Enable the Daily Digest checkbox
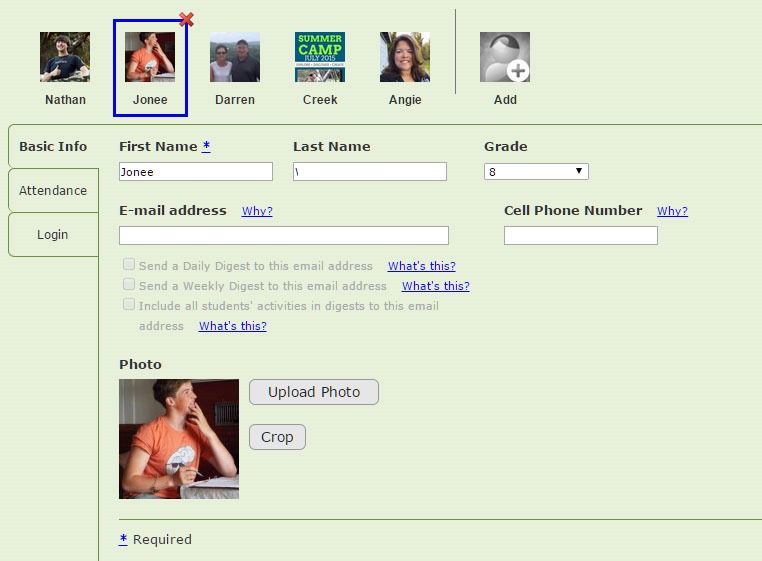762x561 pixels. [x=129, y=264]
